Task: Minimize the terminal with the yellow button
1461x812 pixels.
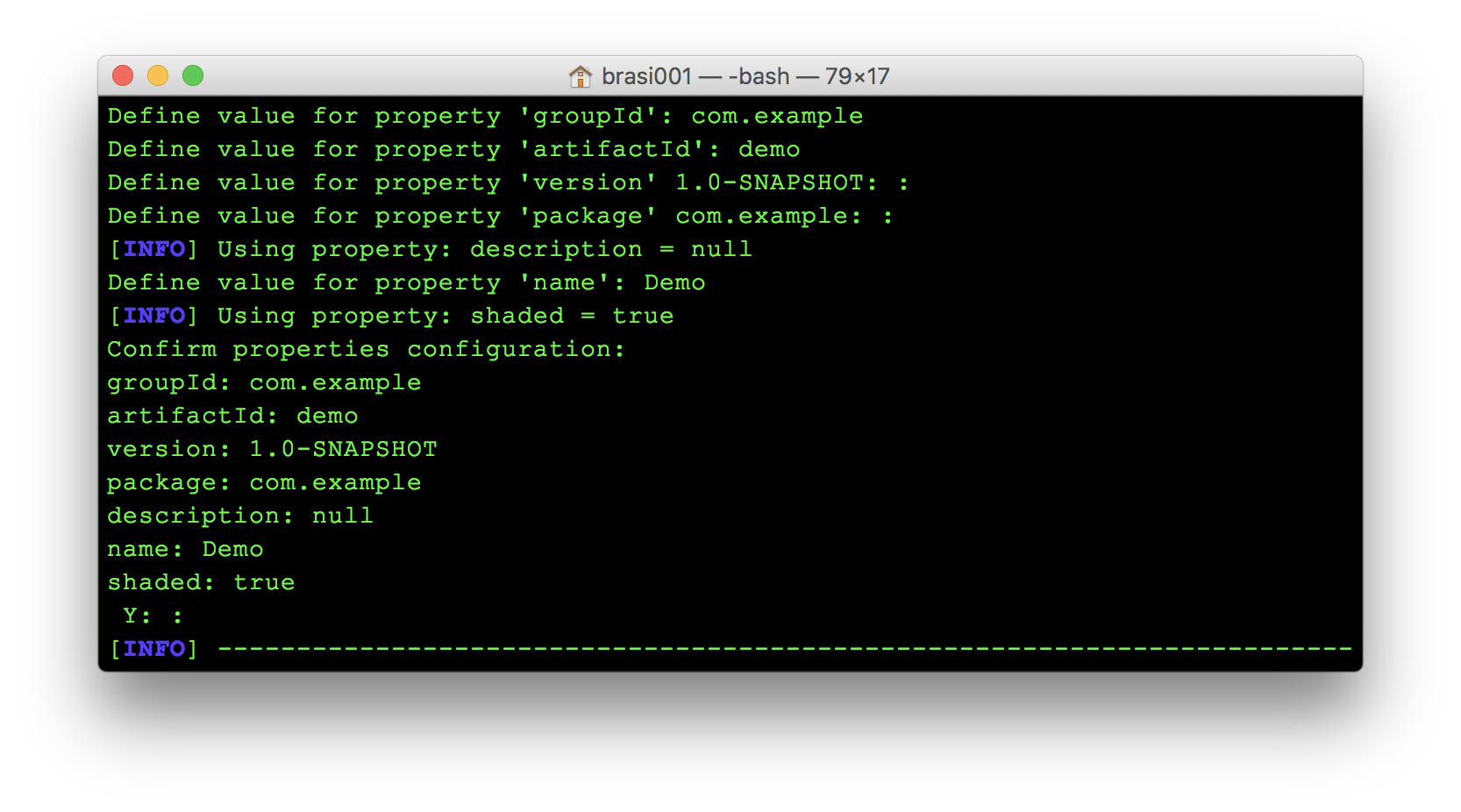Action: [x=158, y=76]
